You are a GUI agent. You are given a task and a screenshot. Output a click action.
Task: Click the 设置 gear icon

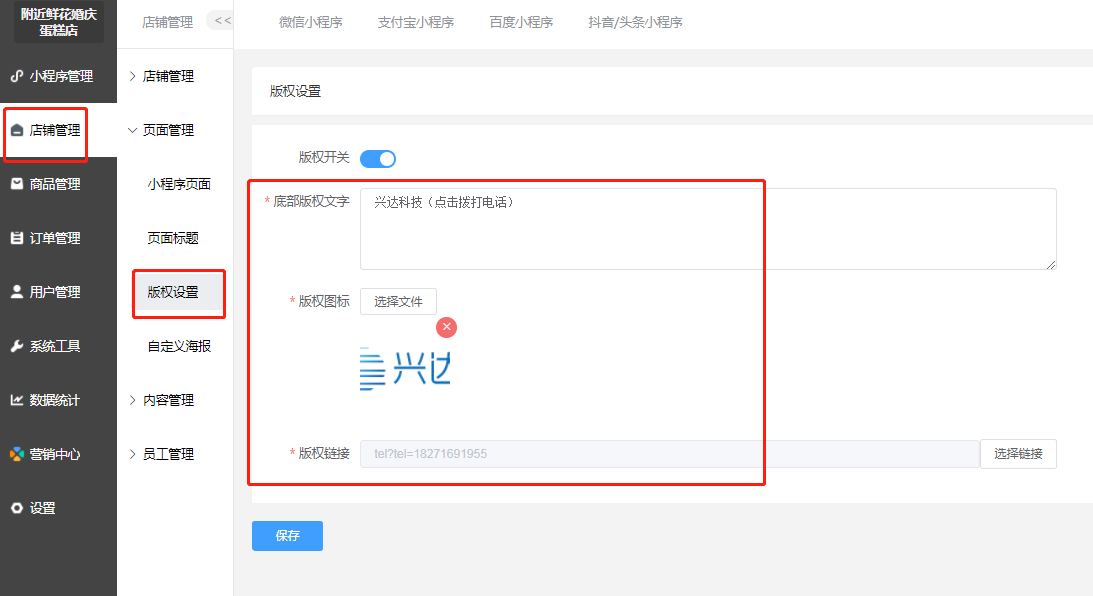[17, 508]
